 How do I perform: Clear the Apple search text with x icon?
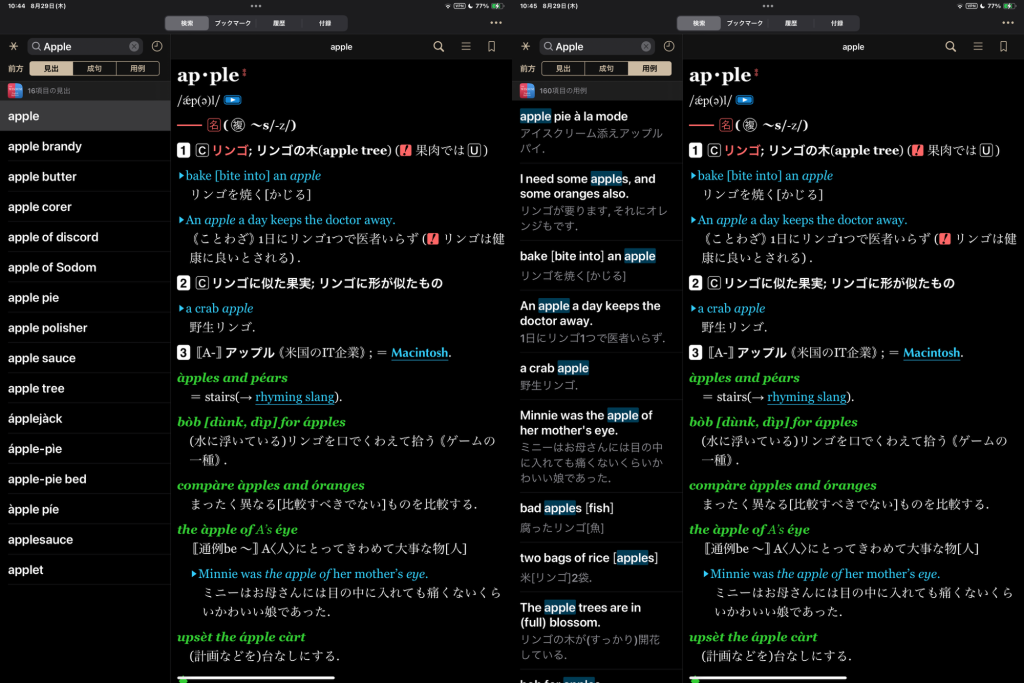135,46
